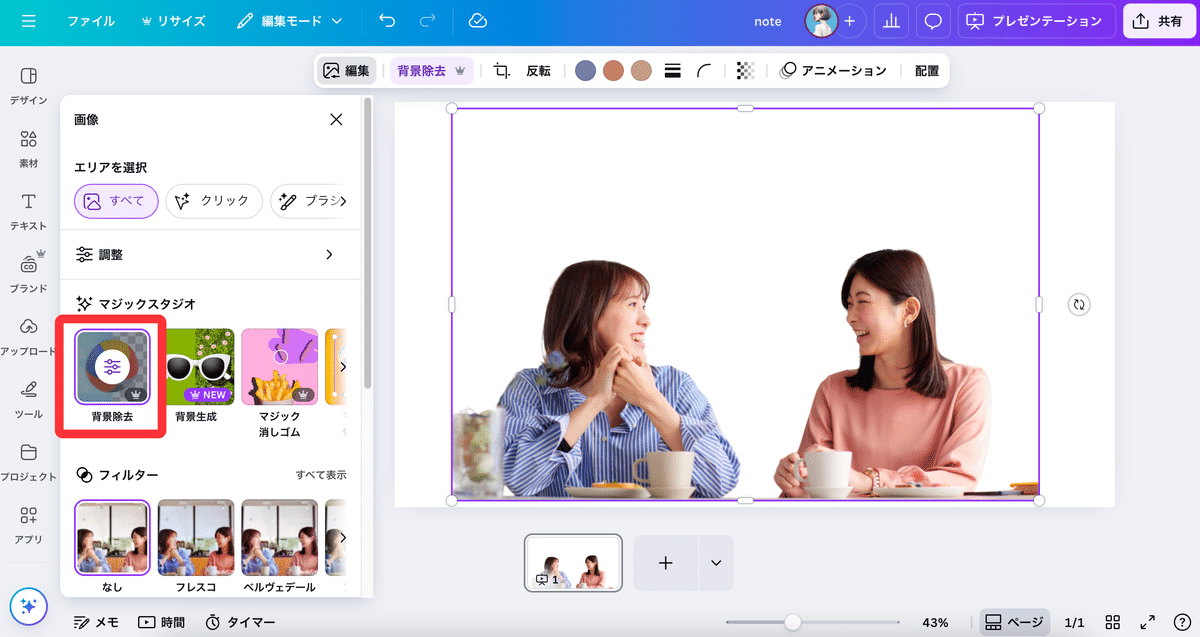Select the crop tool in the toolbar
The image size is (1200, 637).
click(500, 70)
